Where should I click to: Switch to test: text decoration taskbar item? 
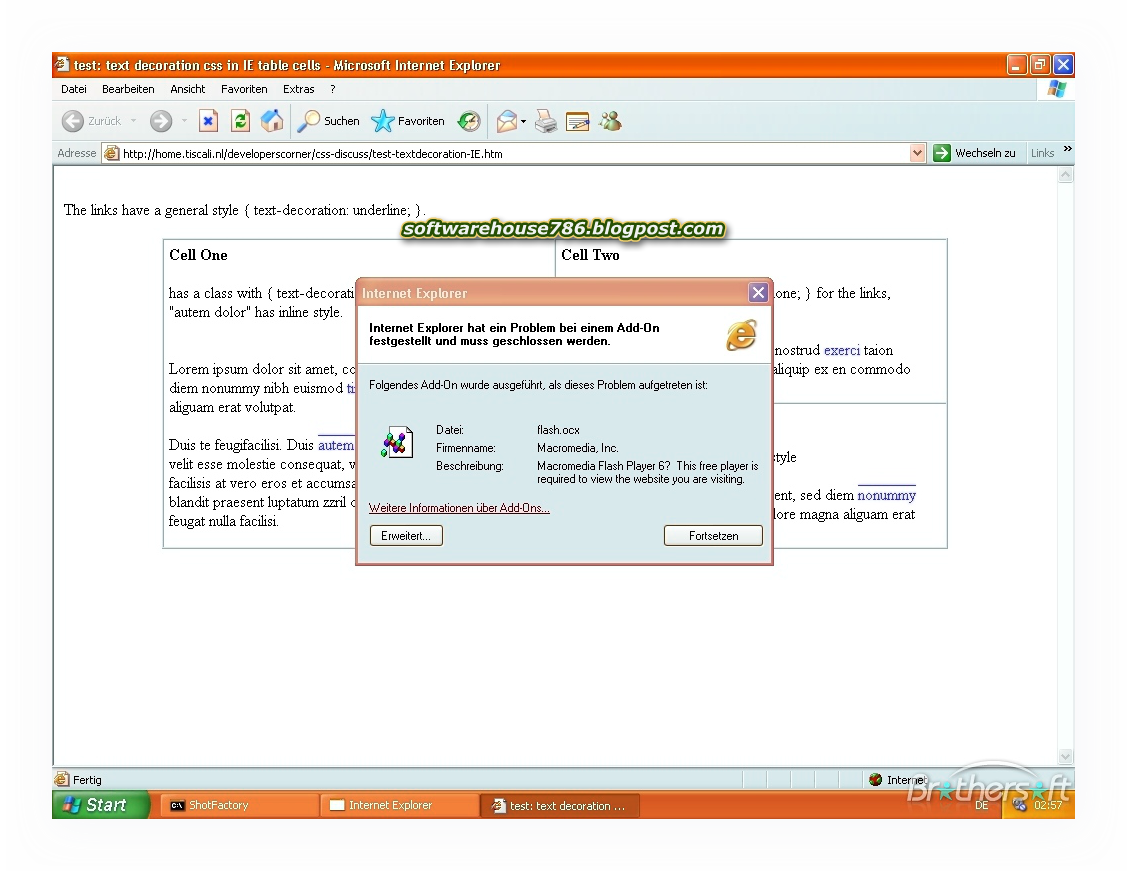[559, 806]
